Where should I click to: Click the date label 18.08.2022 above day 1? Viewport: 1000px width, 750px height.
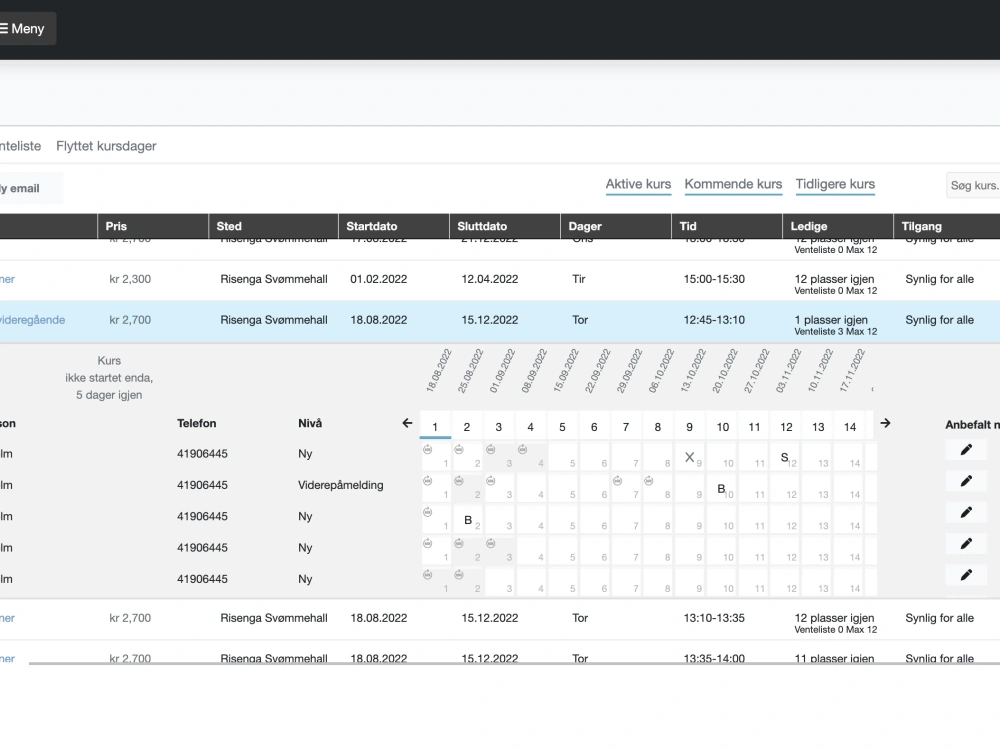point(439,371)
